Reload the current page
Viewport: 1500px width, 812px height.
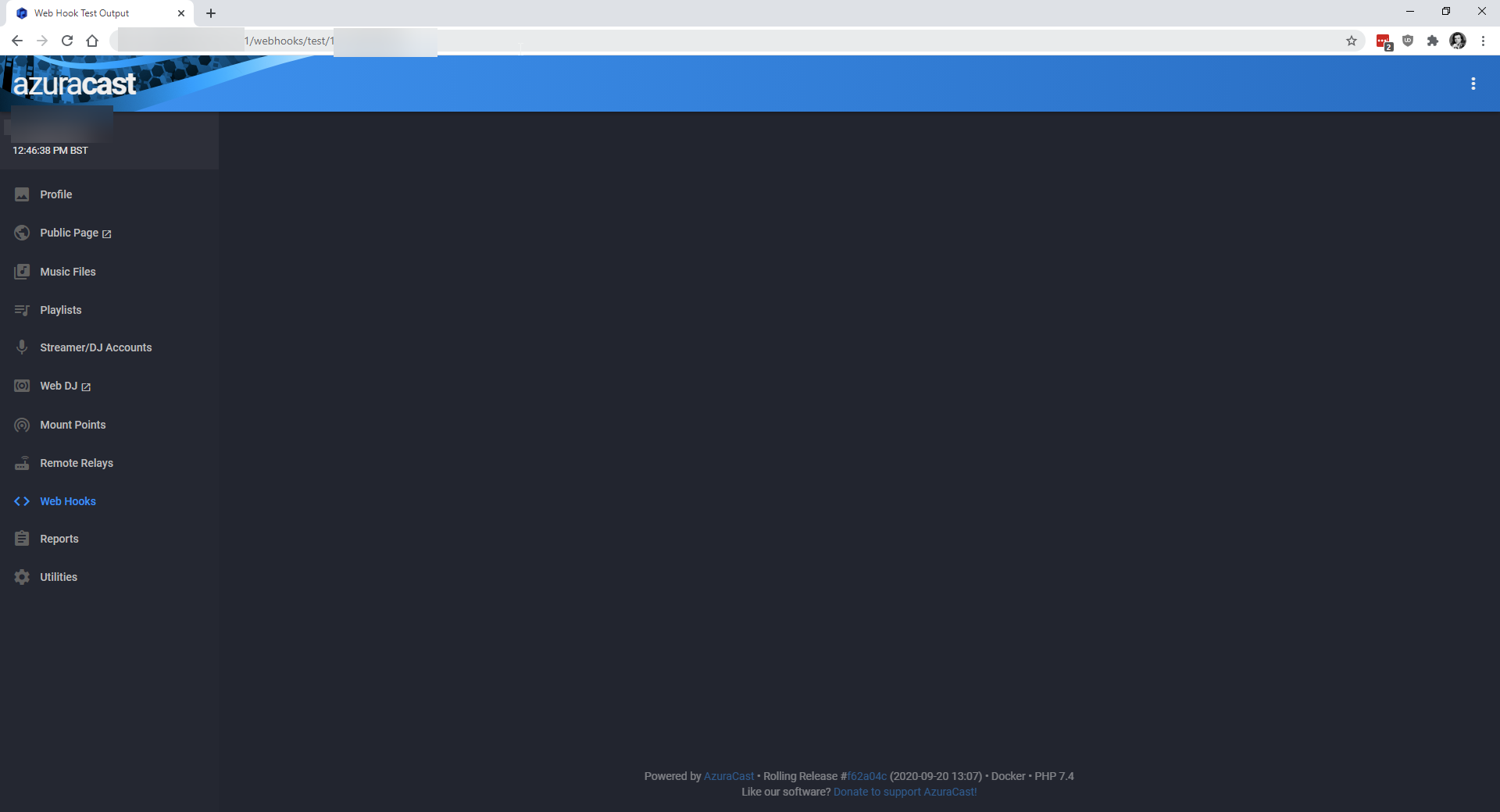[x=67, y=41]
